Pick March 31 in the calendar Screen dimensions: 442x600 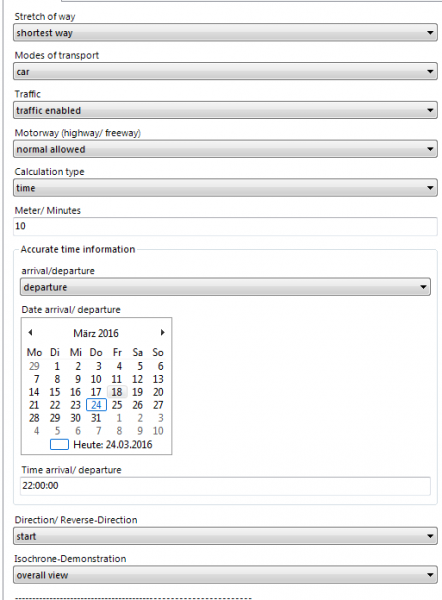(96, 418)
